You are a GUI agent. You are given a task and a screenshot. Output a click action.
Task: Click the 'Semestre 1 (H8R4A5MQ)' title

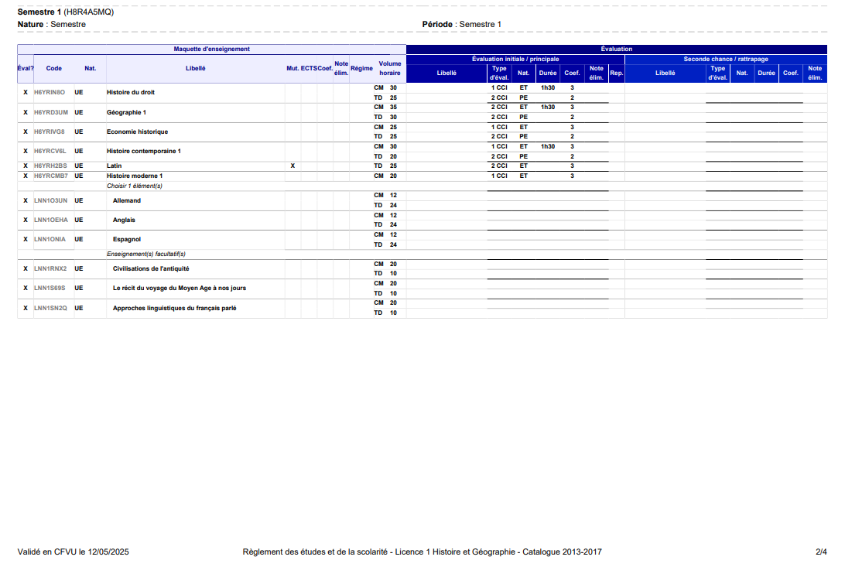click(x=64, y=11)
